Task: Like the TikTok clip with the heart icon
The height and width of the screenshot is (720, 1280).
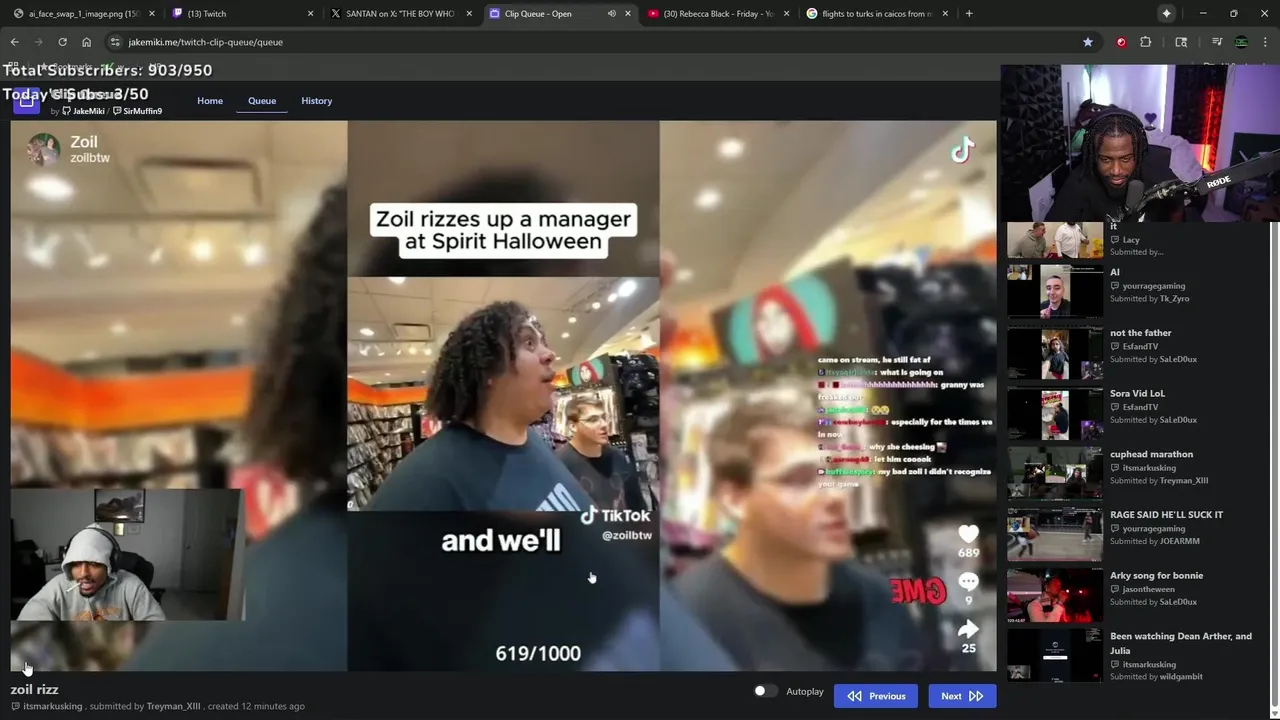Action: click(x=967, y=533)
